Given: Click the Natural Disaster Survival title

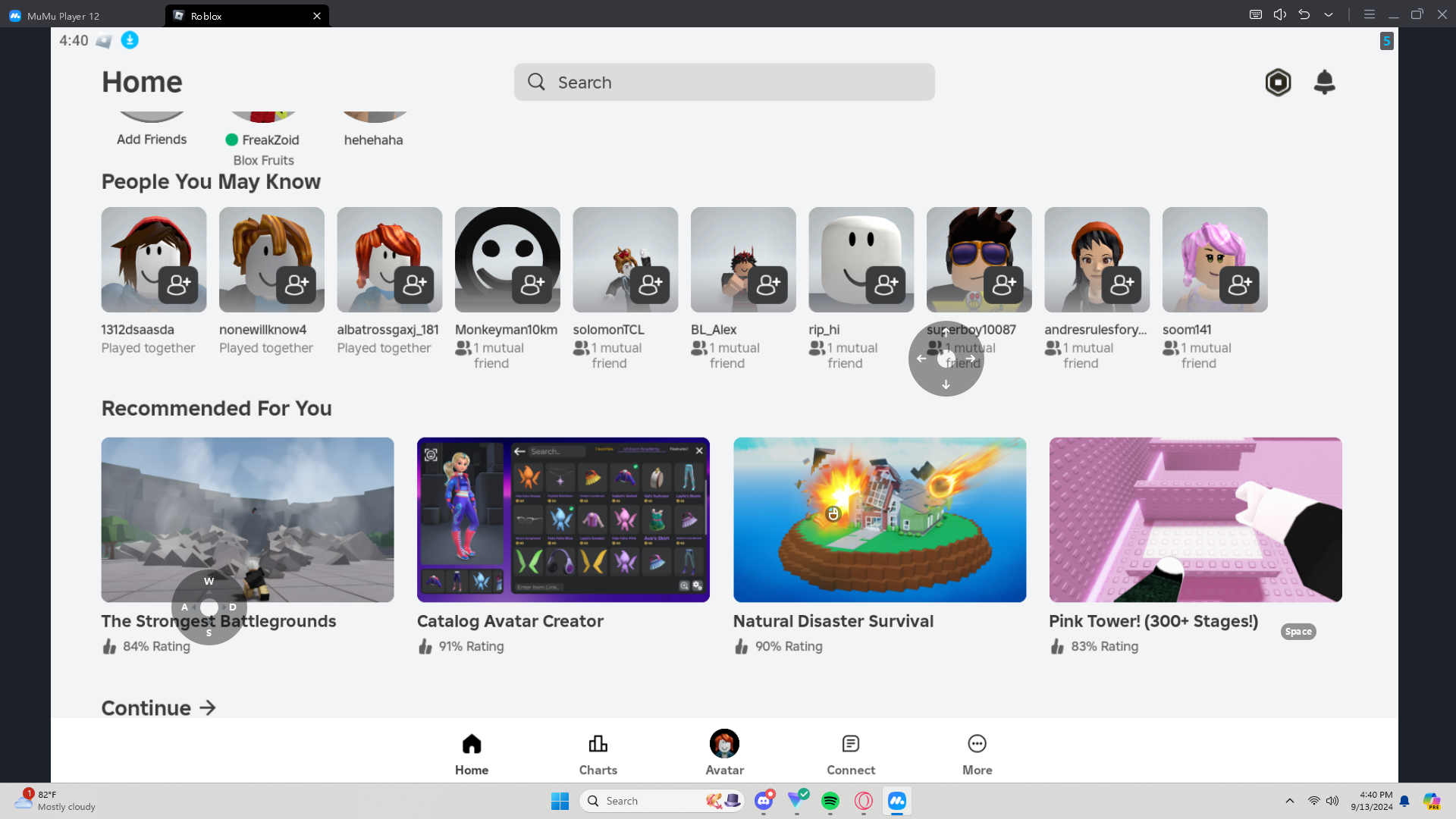Looking at the screenshot, I should point(833,621).
